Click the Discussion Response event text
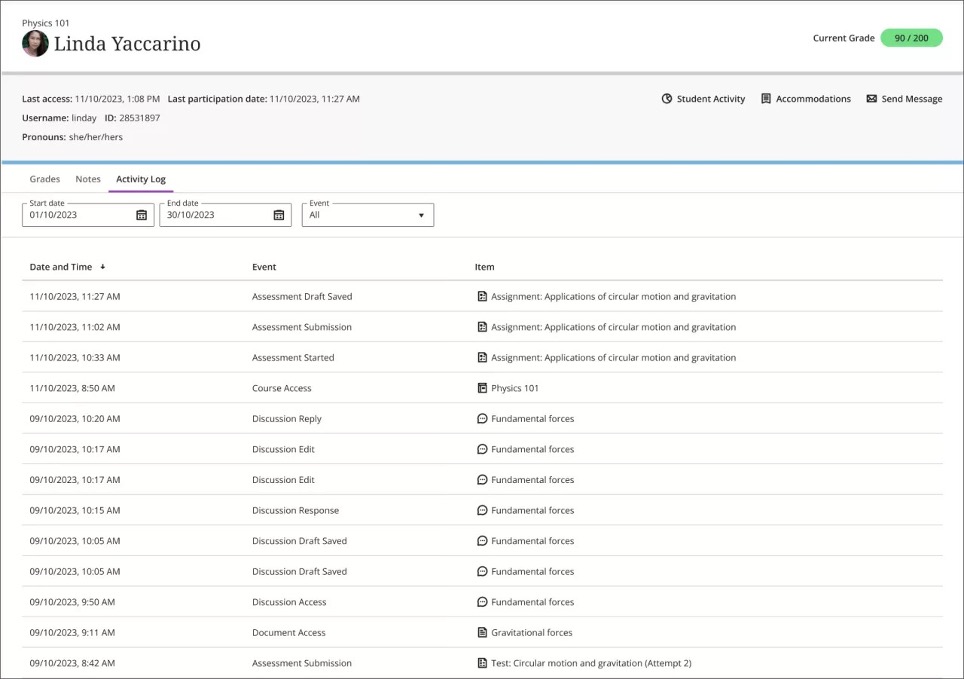Screen dimensions: 964x680 tap(295, 510)
